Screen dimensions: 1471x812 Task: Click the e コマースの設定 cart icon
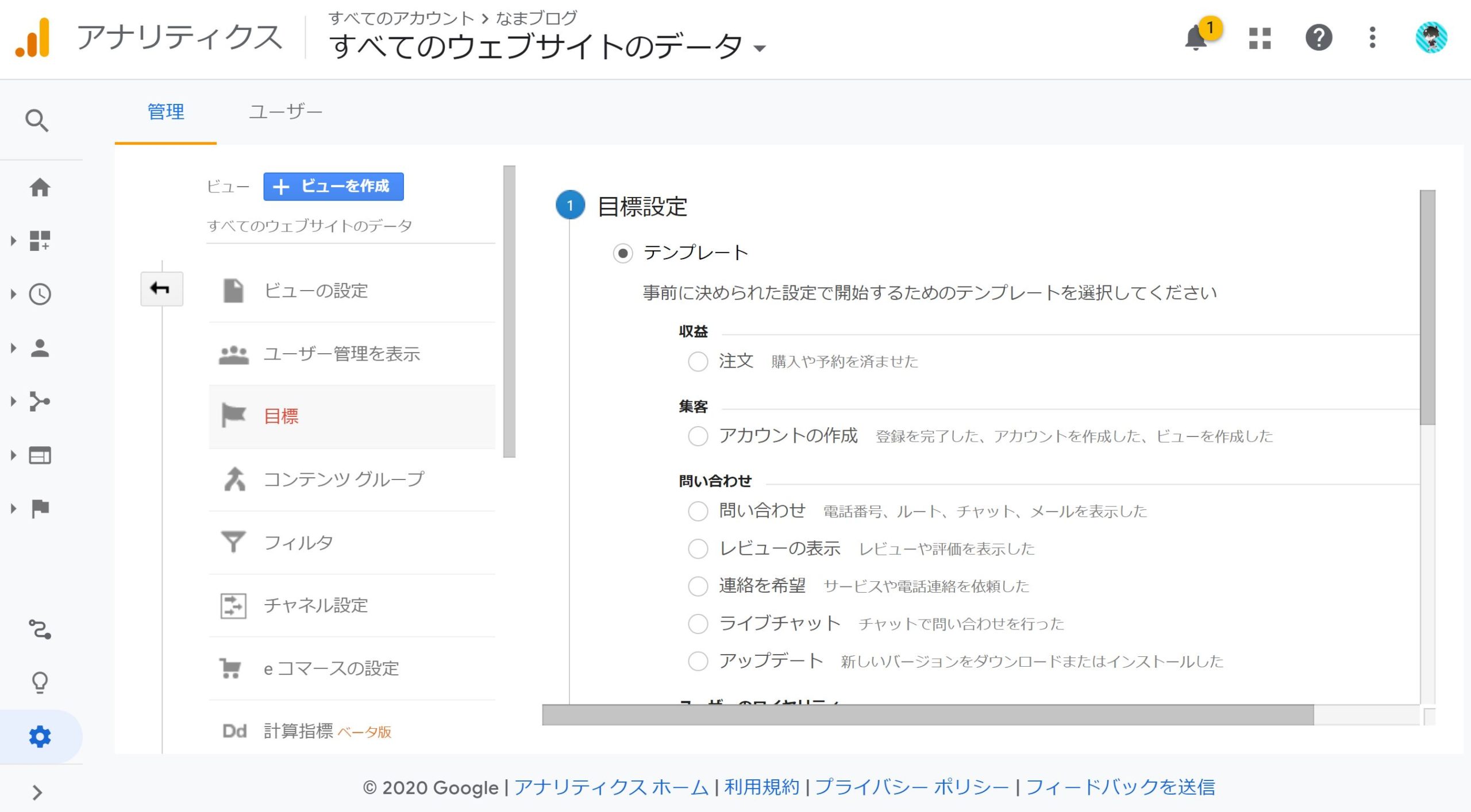tap(231, 668)
